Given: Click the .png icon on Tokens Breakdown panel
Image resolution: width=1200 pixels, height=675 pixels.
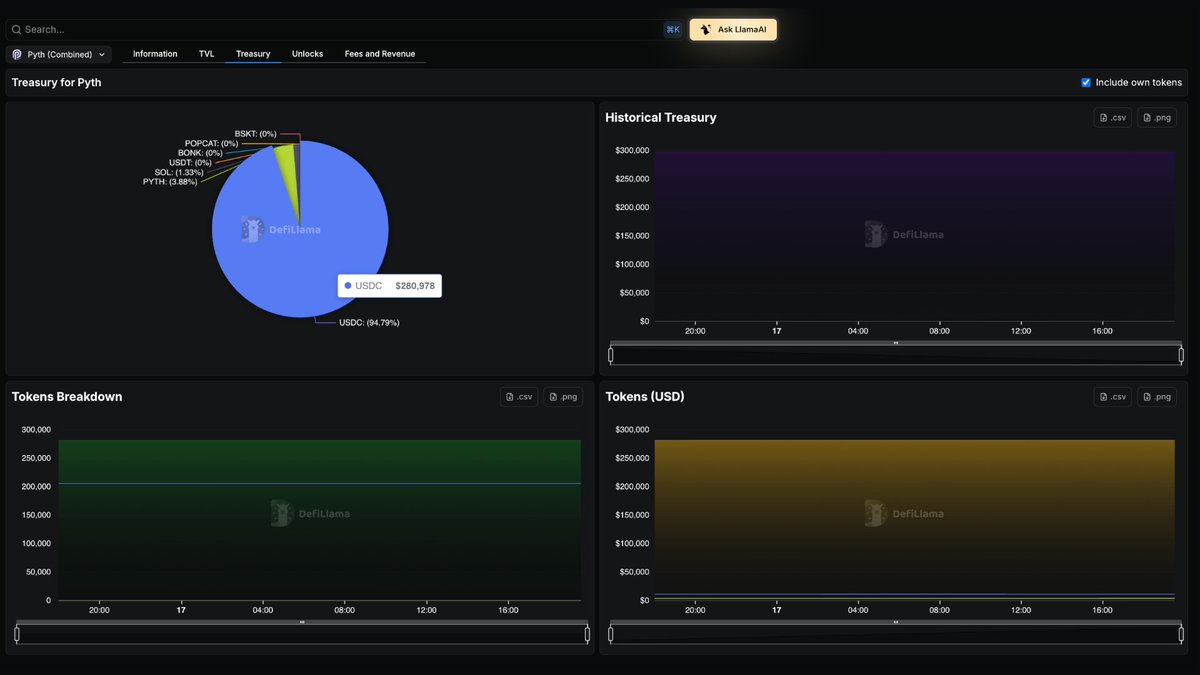Looking at the screenshot, I should [563, 396].
